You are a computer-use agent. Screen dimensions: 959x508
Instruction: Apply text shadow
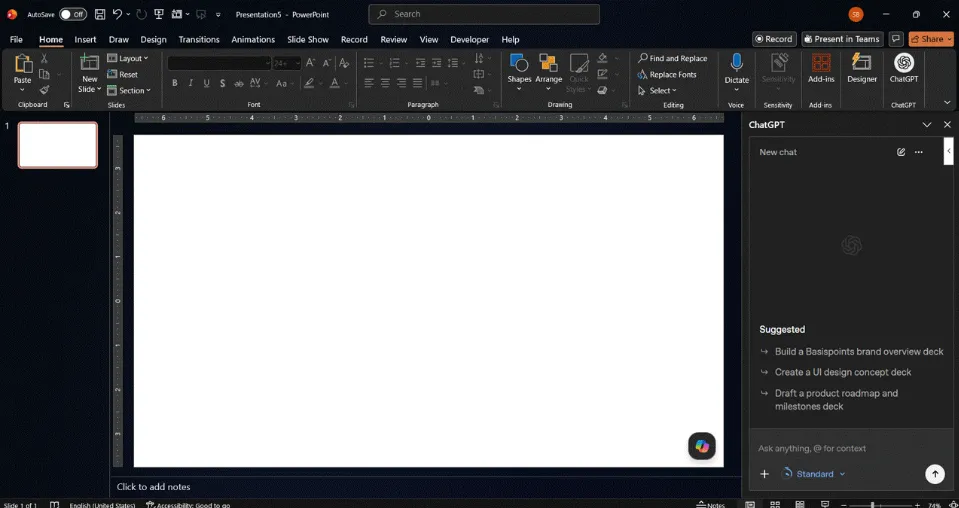pos(223,83)
